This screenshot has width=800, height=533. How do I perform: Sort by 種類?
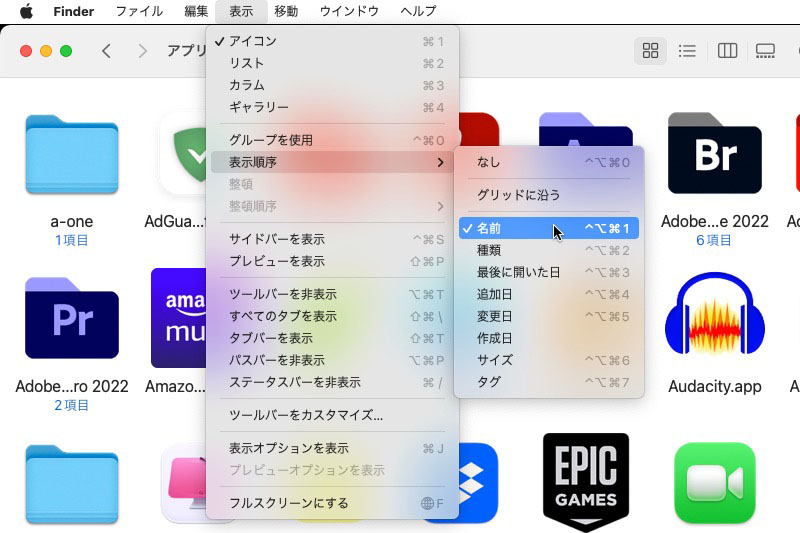(x=549, y=250)
